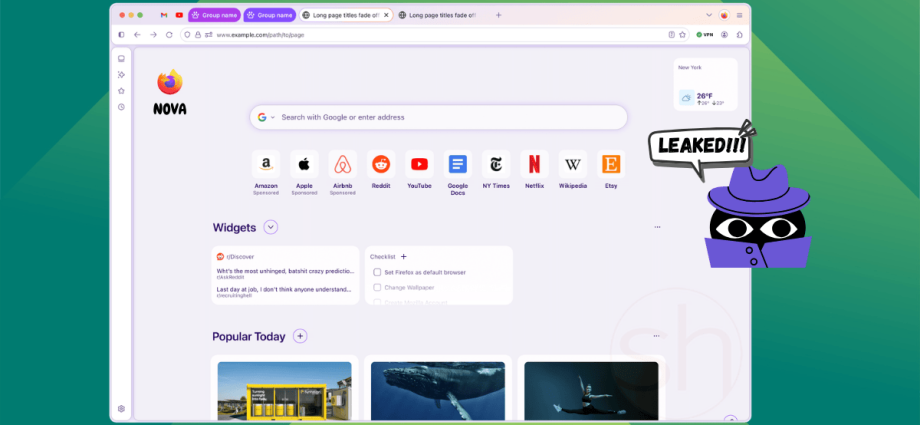Open the New York weather widget
920x425 pixels.
[705, 85]
